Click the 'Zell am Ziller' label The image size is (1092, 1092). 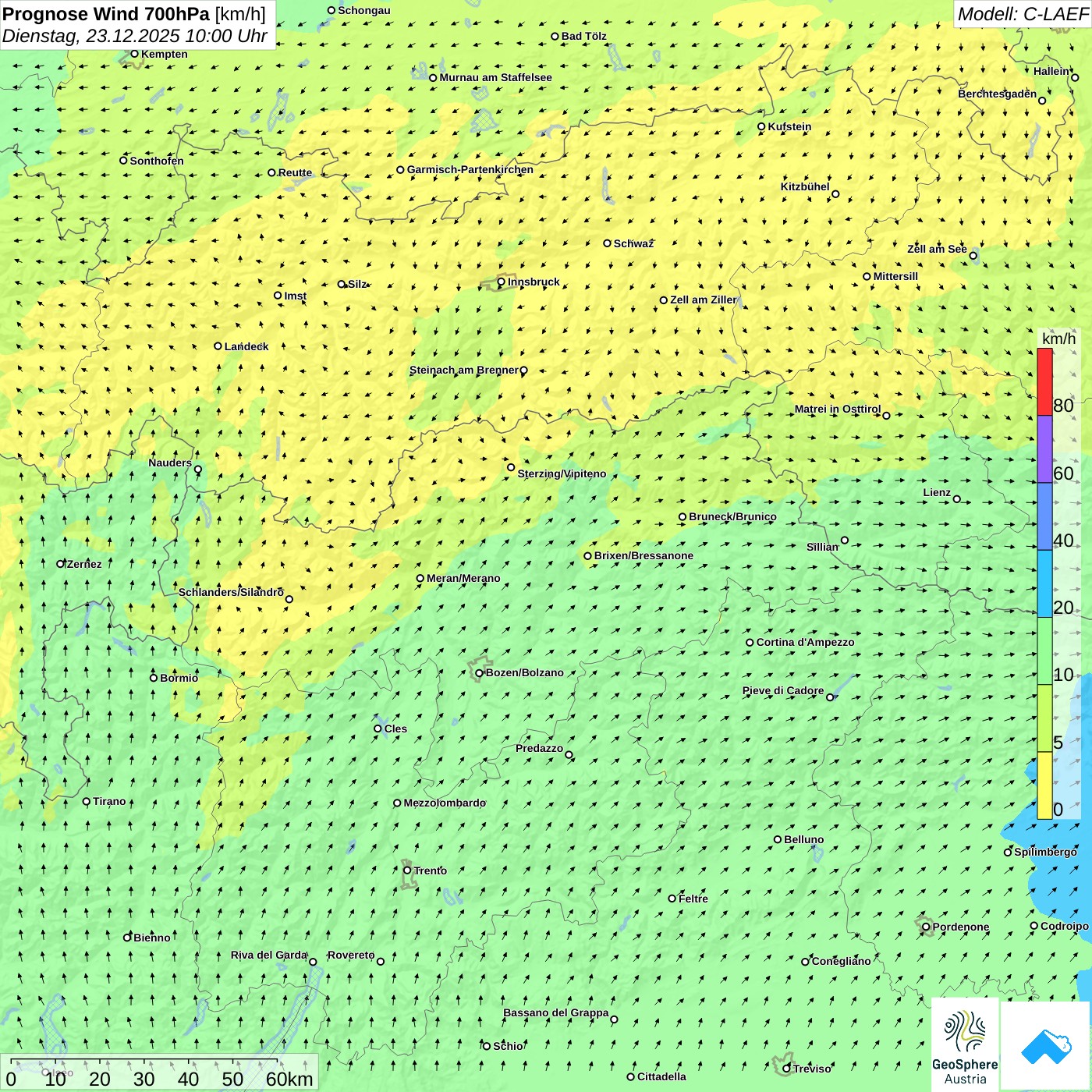click(x=704, y=300)
